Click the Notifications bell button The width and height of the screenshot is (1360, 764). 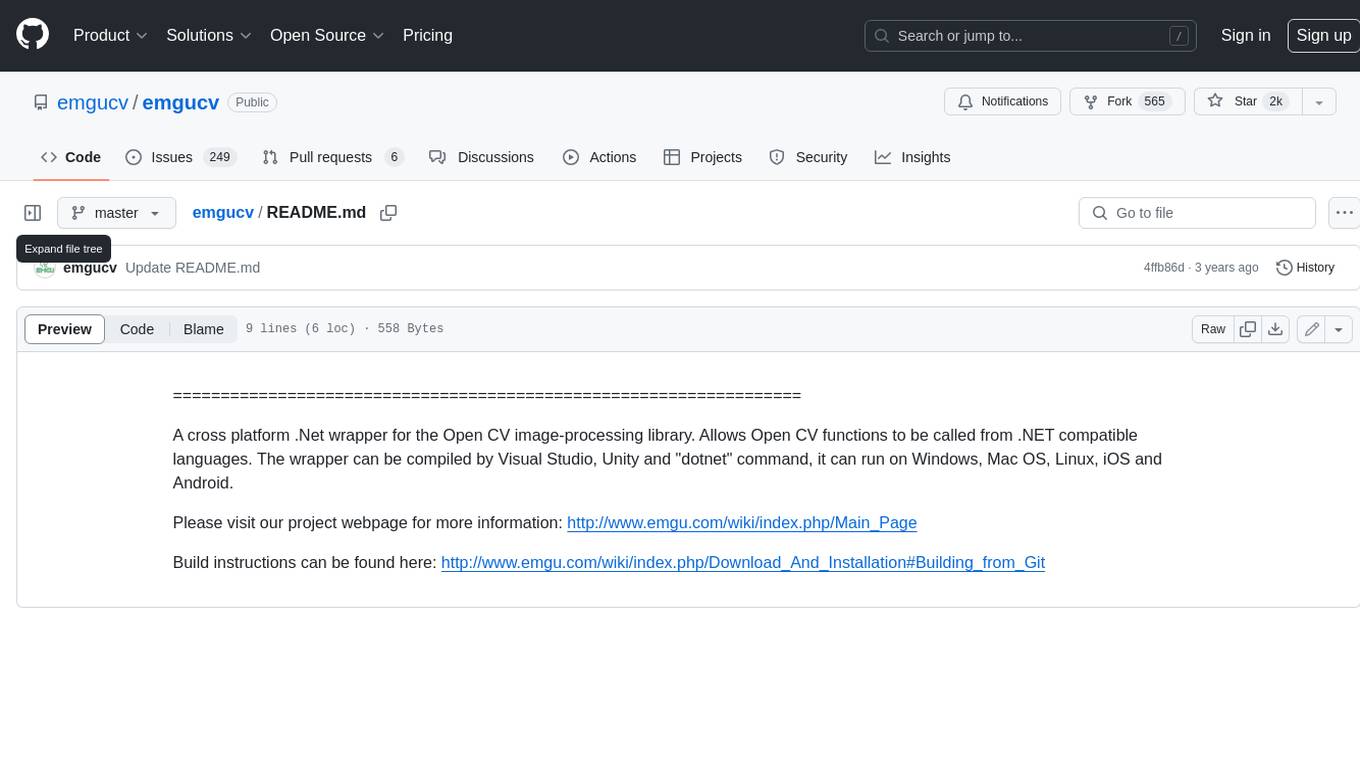point(1003,101)
